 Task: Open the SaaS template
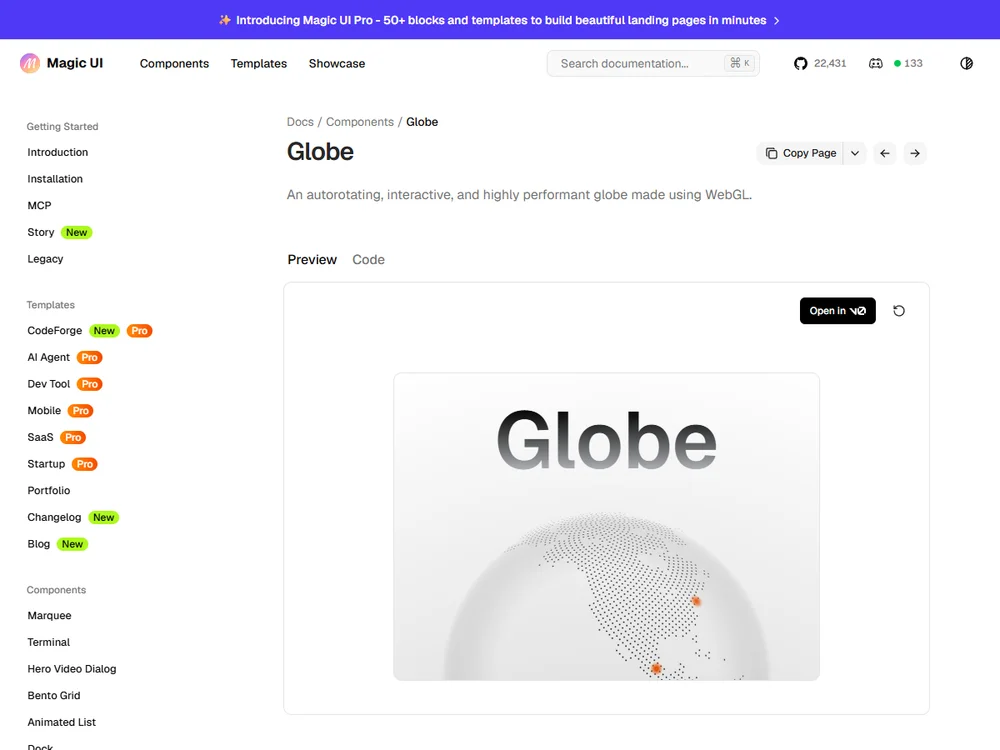coord(40,438)
